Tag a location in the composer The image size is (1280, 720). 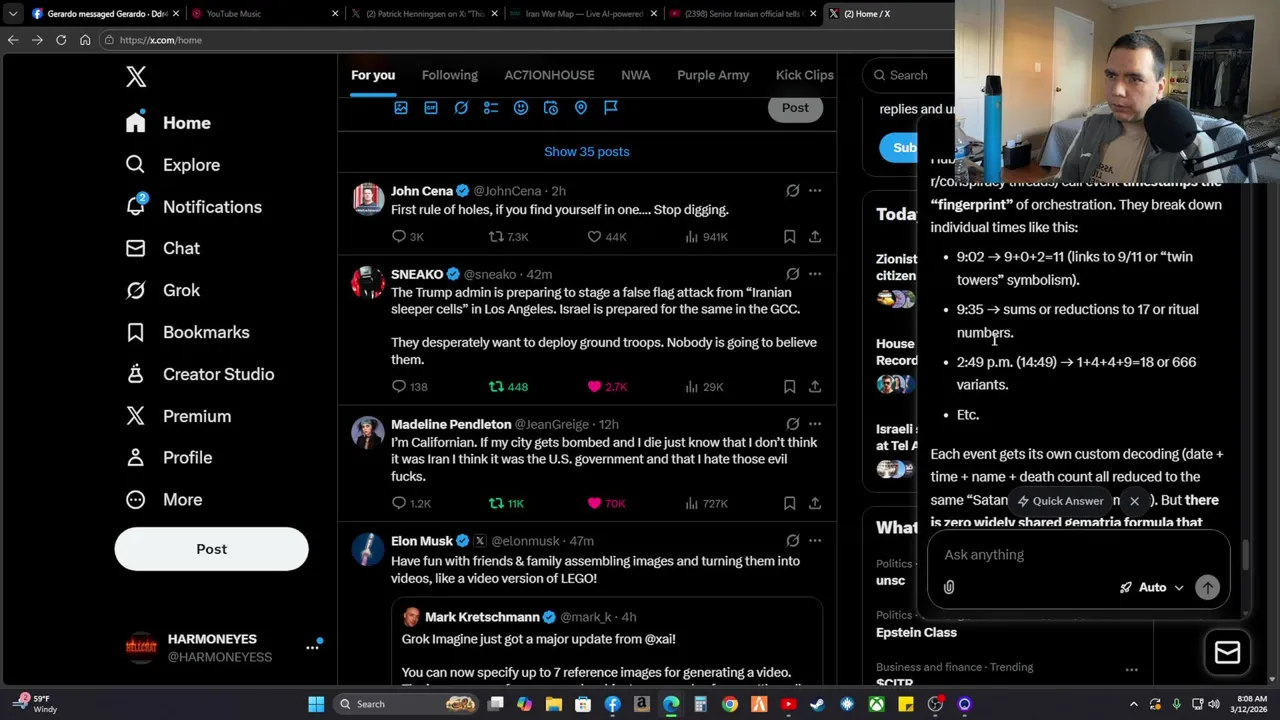pyautogui.click(x=581, y=107)
